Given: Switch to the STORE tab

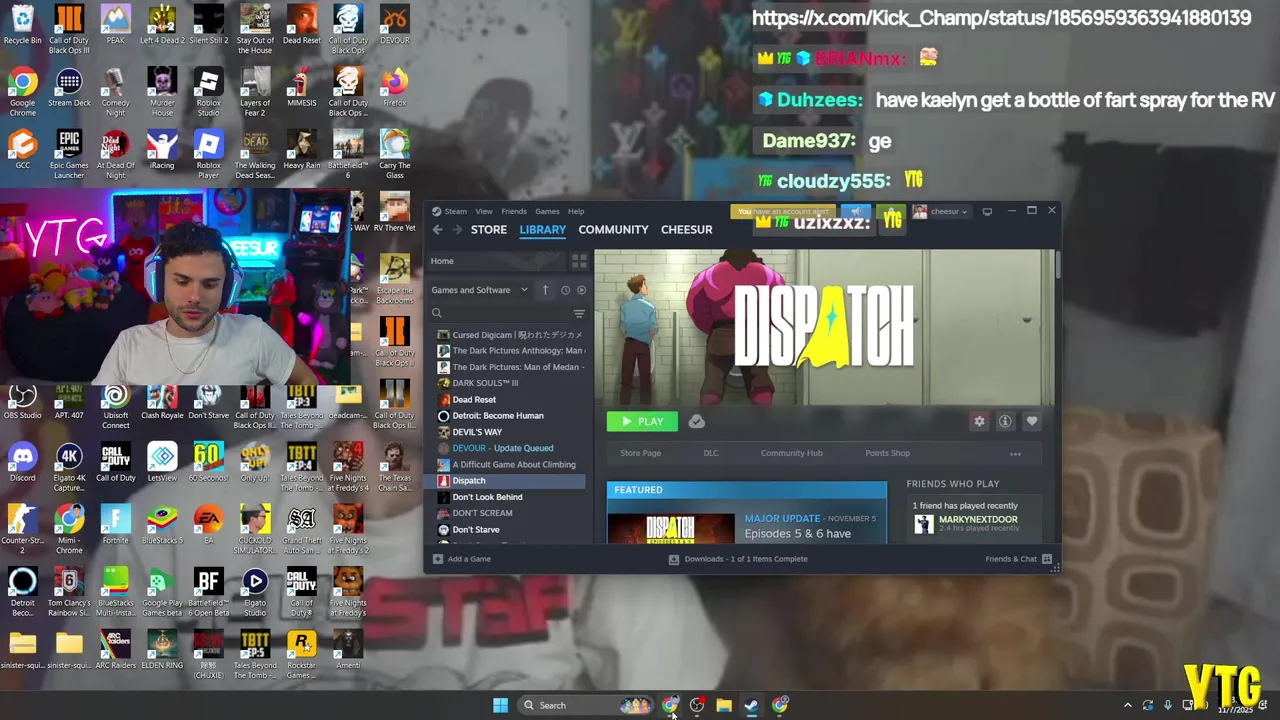Looking at the screenshot, I should 489,229.
